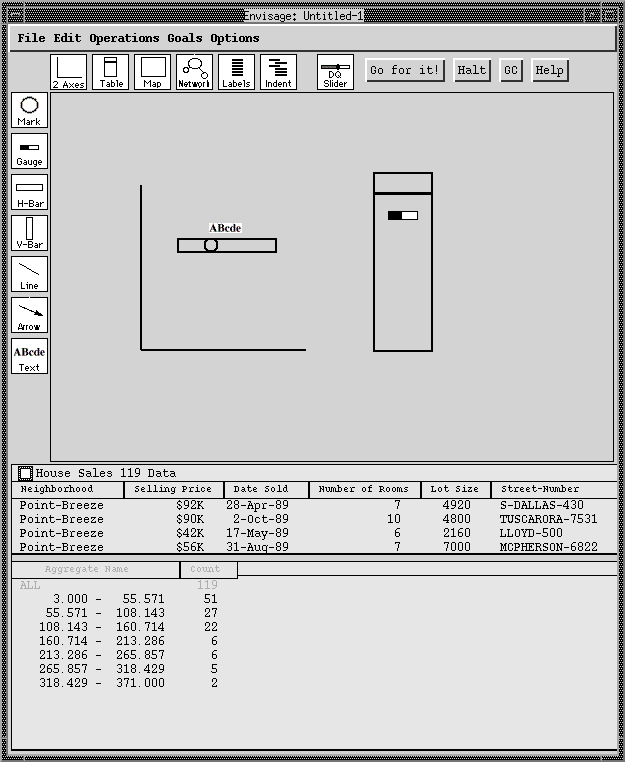This screenshot has width=625, height=762.
Task: Select the Gauge tool
Action: pyautogui.click(x=29, y=151)
